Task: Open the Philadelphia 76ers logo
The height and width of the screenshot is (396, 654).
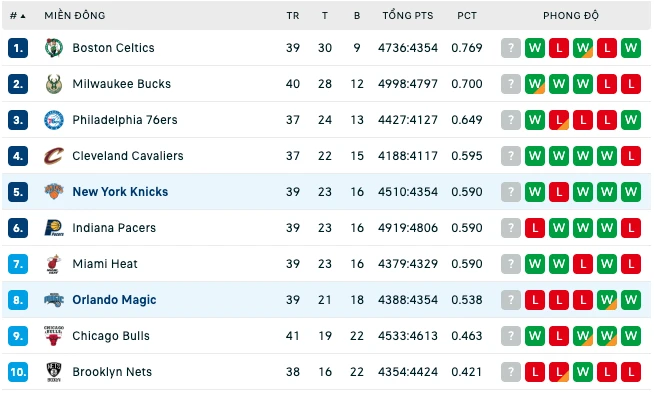Action: click(x=54, y=120)
